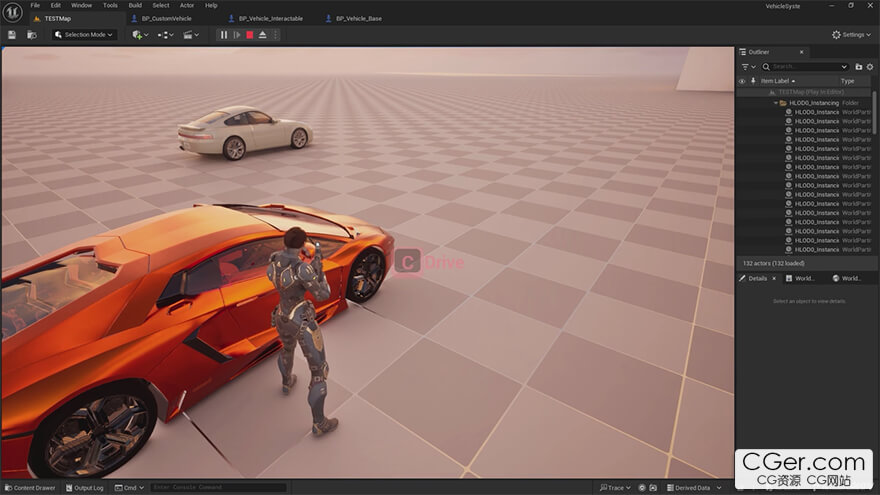Screen dimensions: 880x495
Task: Open the Cinematics clapperboard dropdown
Action: tap(191, 35)
